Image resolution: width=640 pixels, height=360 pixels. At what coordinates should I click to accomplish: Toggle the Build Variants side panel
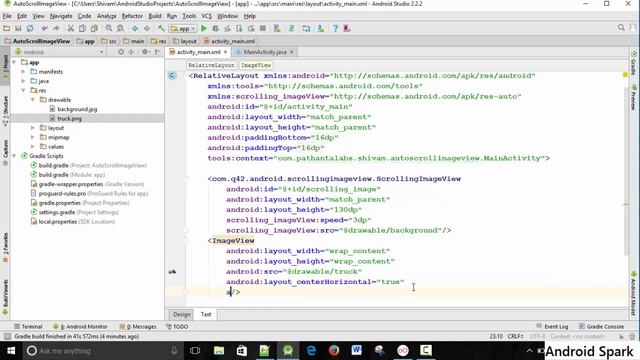pos(6,297)
